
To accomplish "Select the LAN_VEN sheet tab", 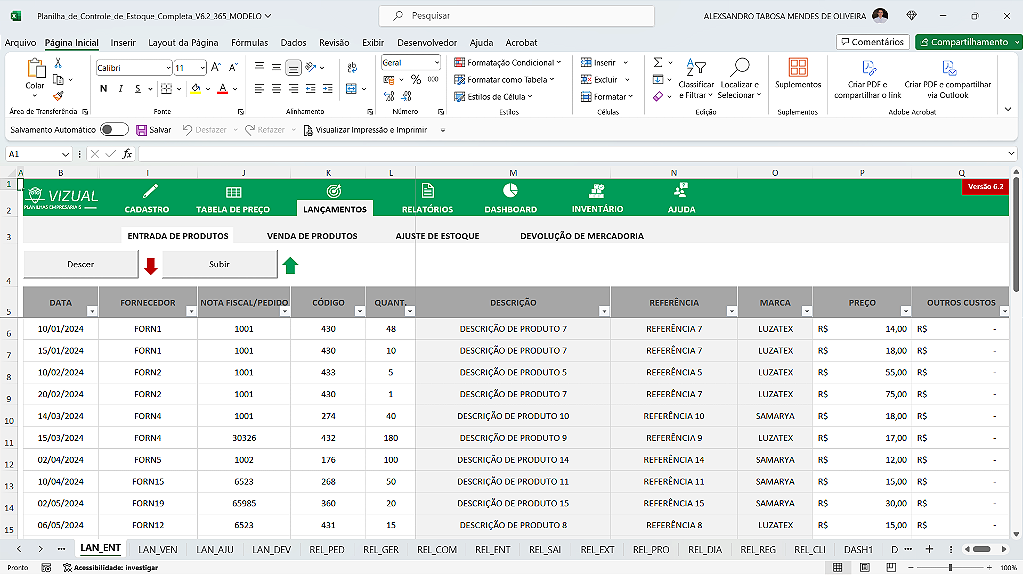I will tap(158, 549).
